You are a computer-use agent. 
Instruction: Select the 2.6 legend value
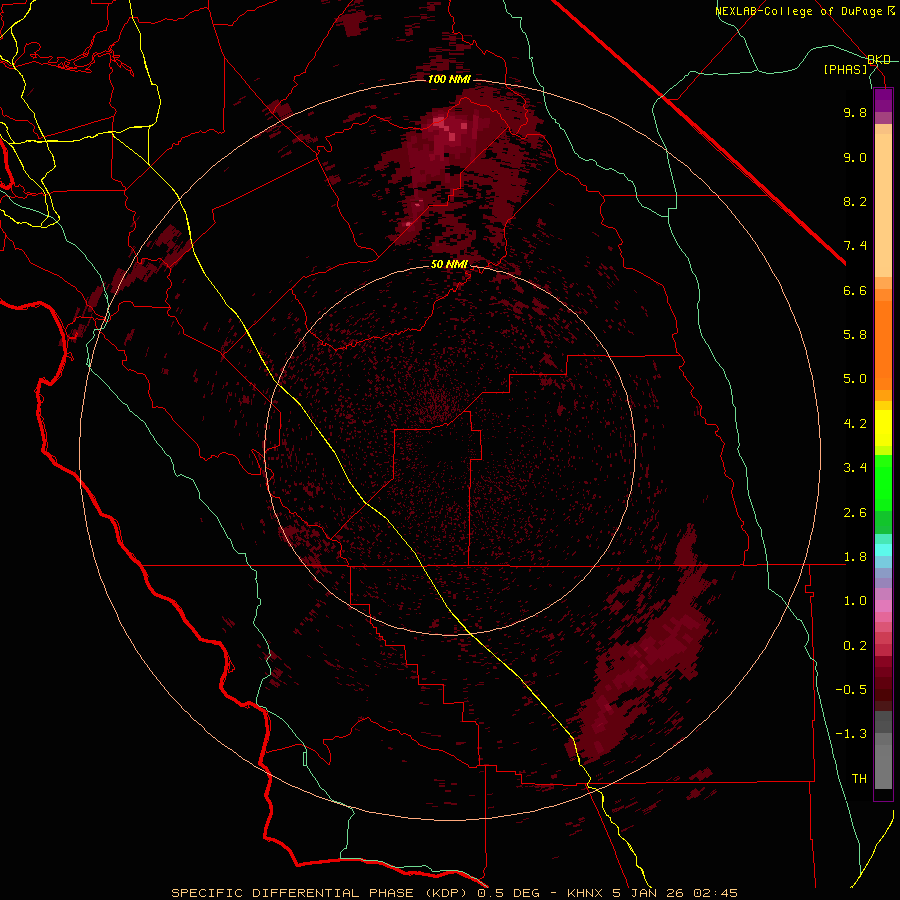click(855, 513)
